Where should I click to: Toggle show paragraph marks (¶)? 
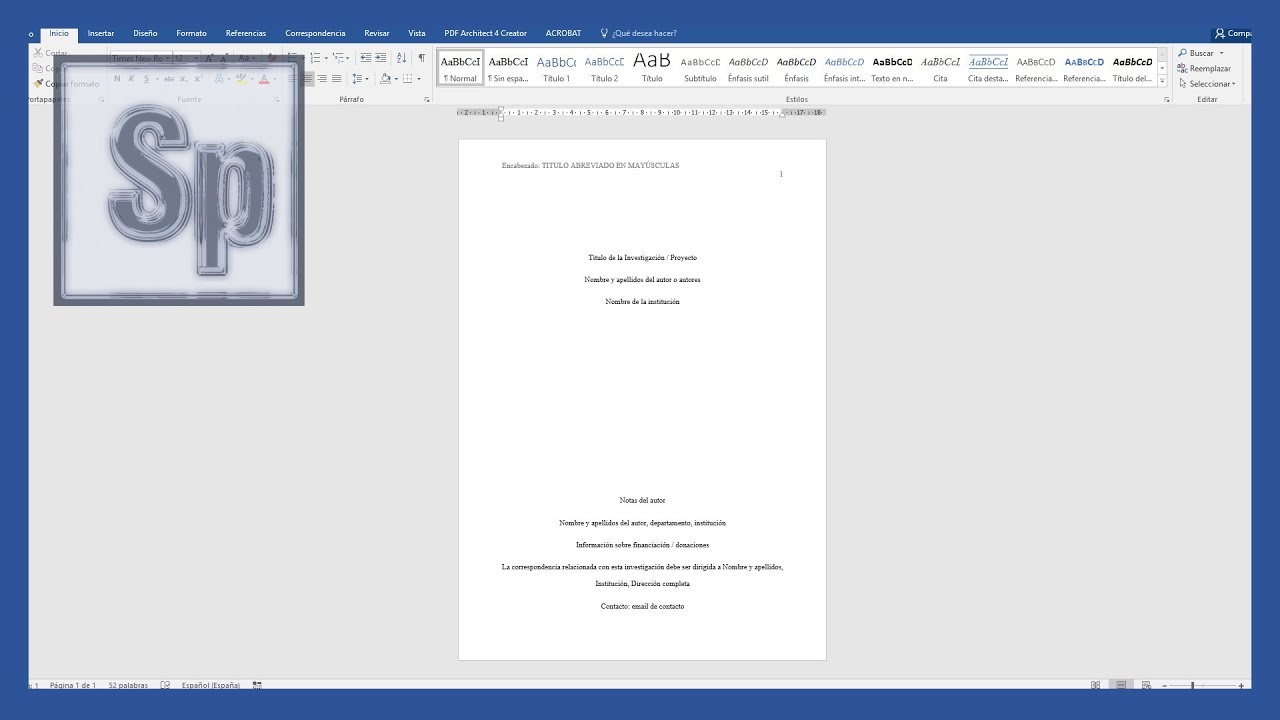point(421,58)
